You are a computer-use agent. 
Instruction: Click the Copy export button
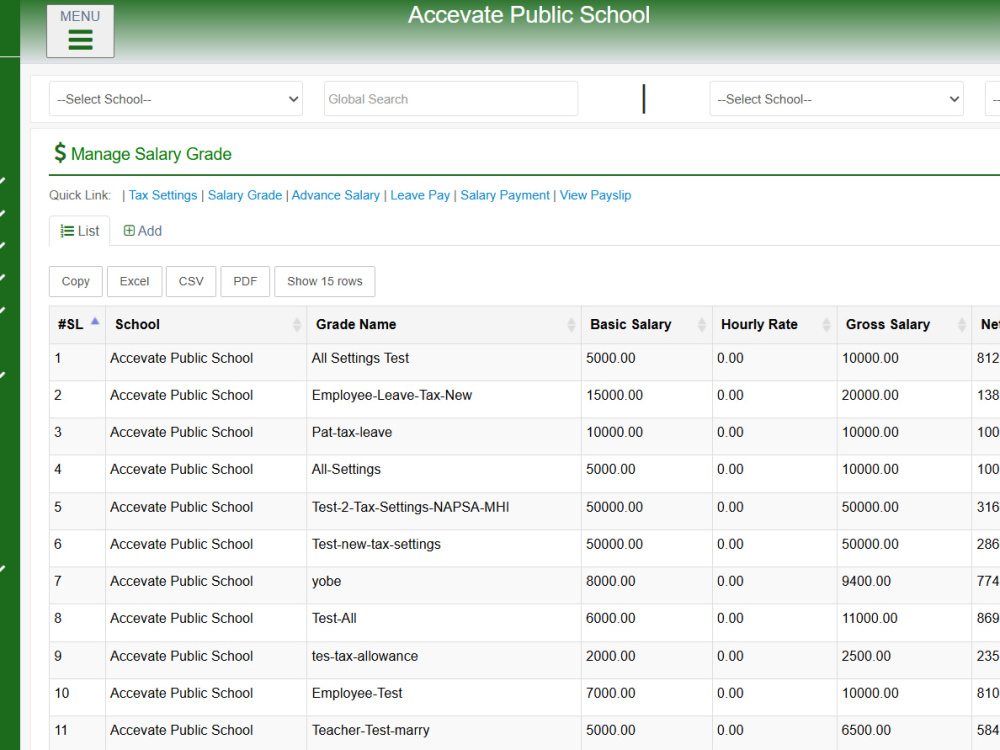(x=76, y=281)
